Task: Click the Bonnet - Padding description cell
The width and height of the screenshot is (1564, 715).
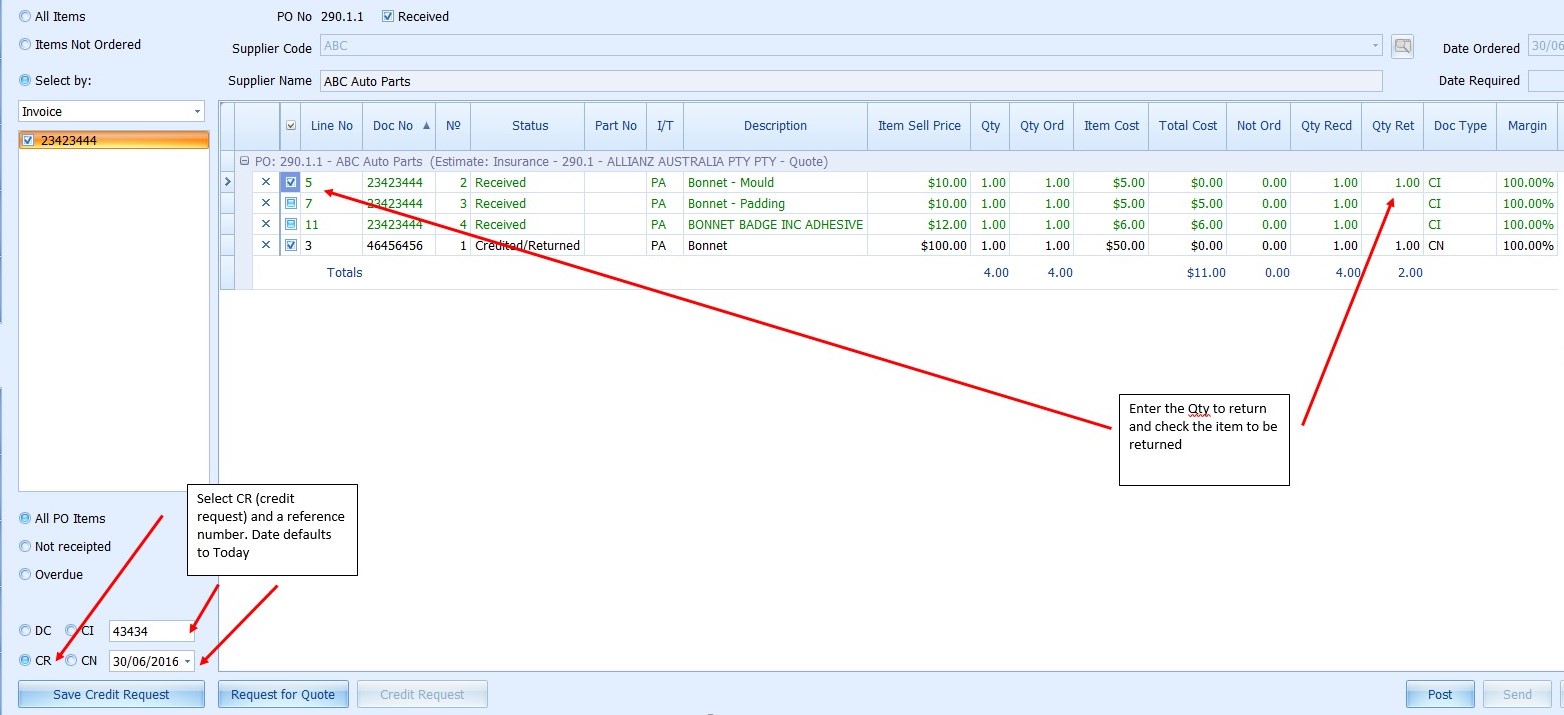Action: click(x=775, y=203)
